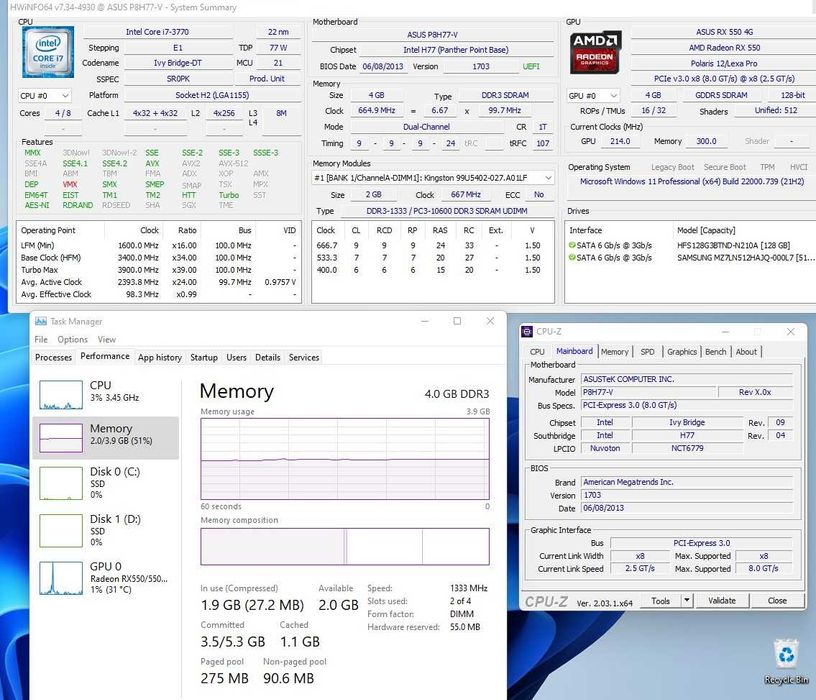This screenshot has height=700, width=816.
Task: Open the Memory tab in CPU-Z
Action: (x=615, y=352)
